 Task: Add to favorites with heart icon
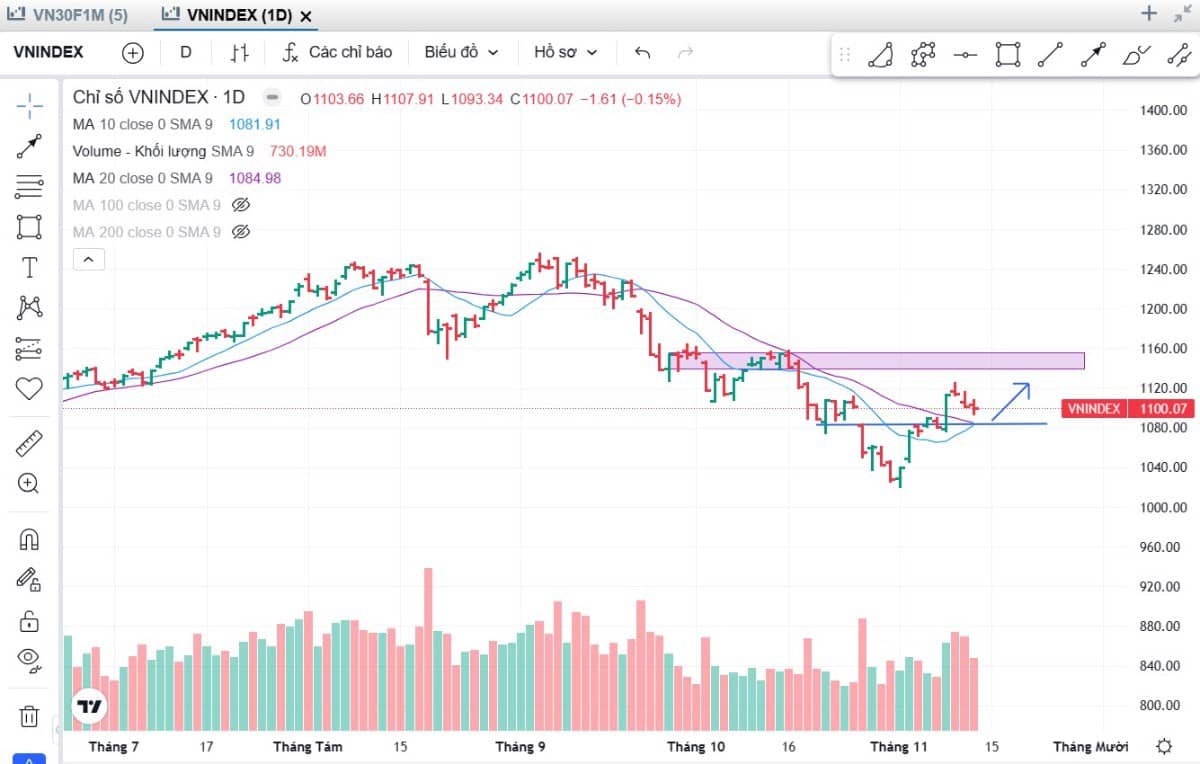[x=29, y=389]
